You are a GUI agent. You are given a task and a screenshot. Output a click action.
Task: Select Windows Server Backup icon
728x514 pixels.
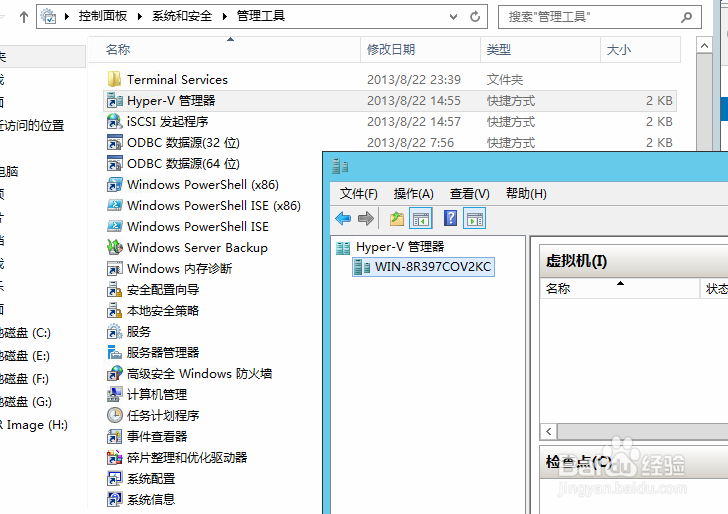pyautogui.click(x=114, y=247)
